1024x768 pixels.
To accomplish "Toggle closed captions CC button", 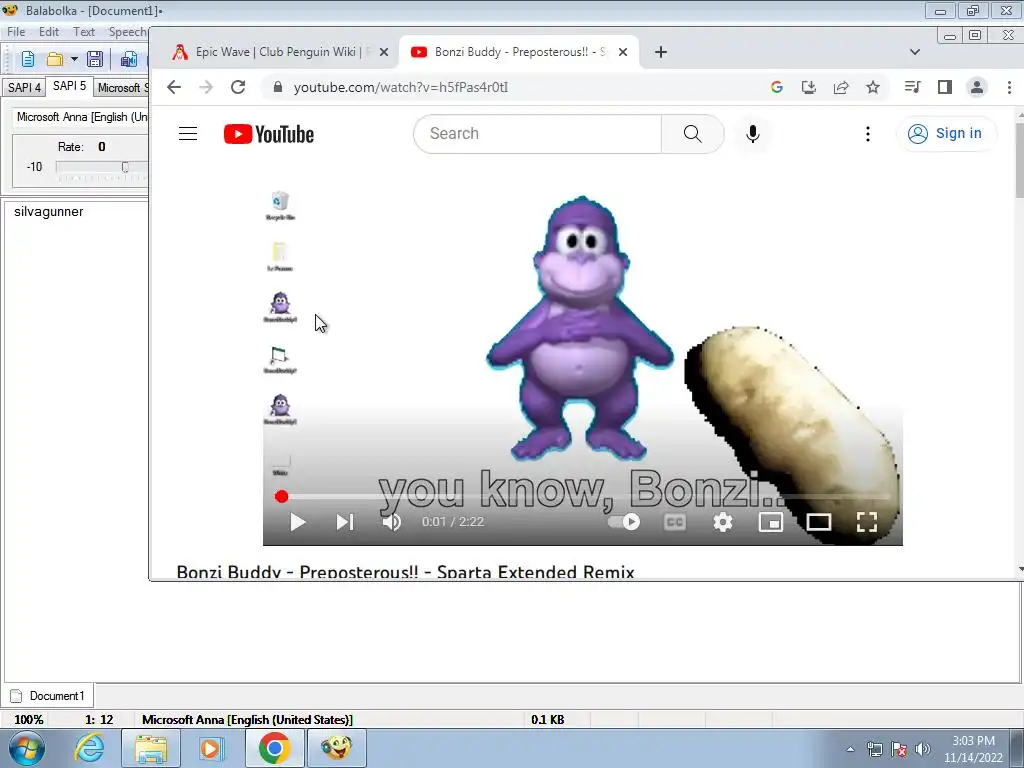I will [x=675, y=522].
